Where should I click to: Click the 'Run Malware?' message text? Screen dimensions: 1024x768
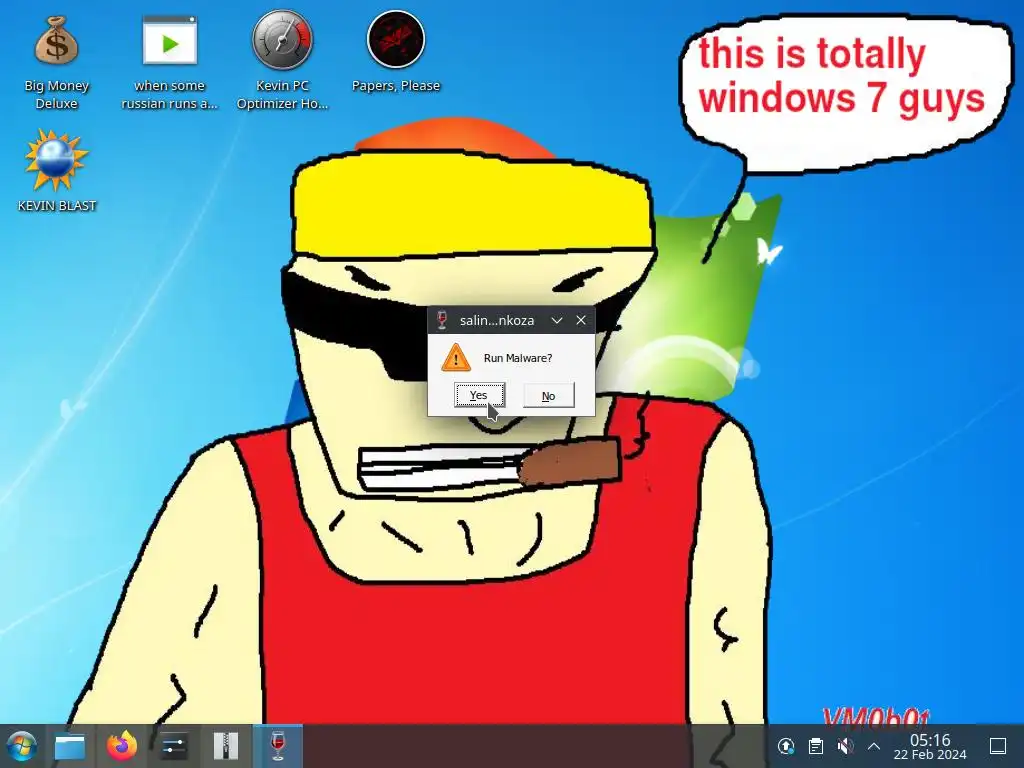coord(518,358)
